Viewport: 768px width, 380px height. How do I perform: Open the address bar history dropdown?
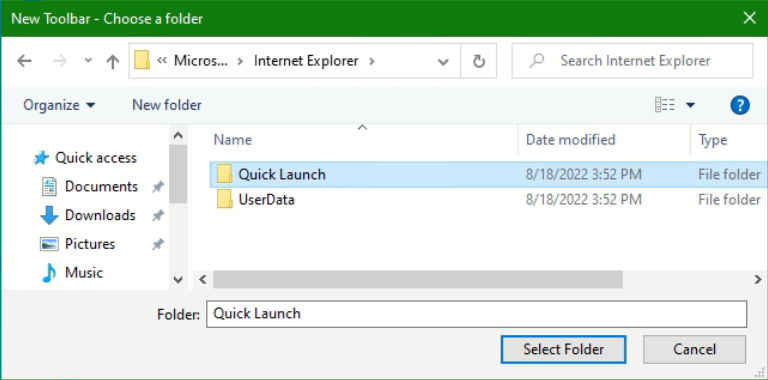pos(443,62)
